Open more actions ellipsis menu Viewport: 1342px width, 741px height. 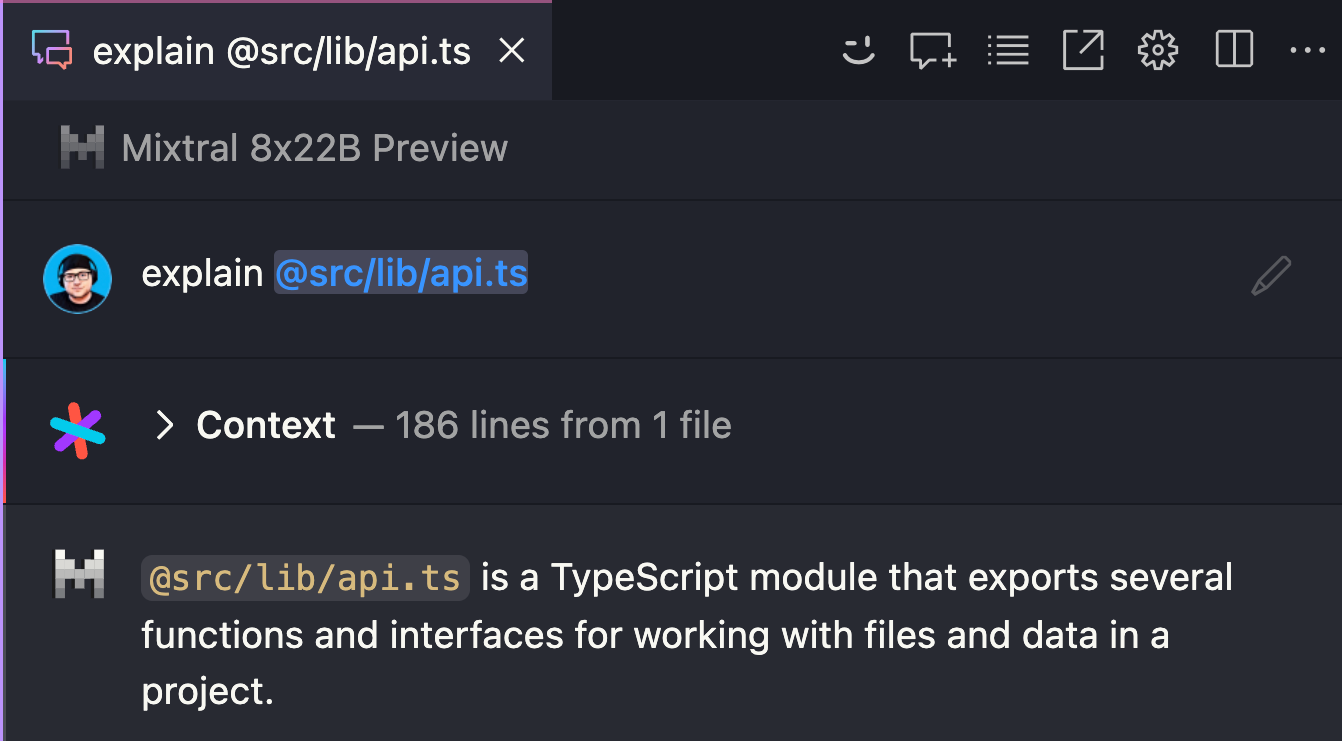click(1307, 51)
